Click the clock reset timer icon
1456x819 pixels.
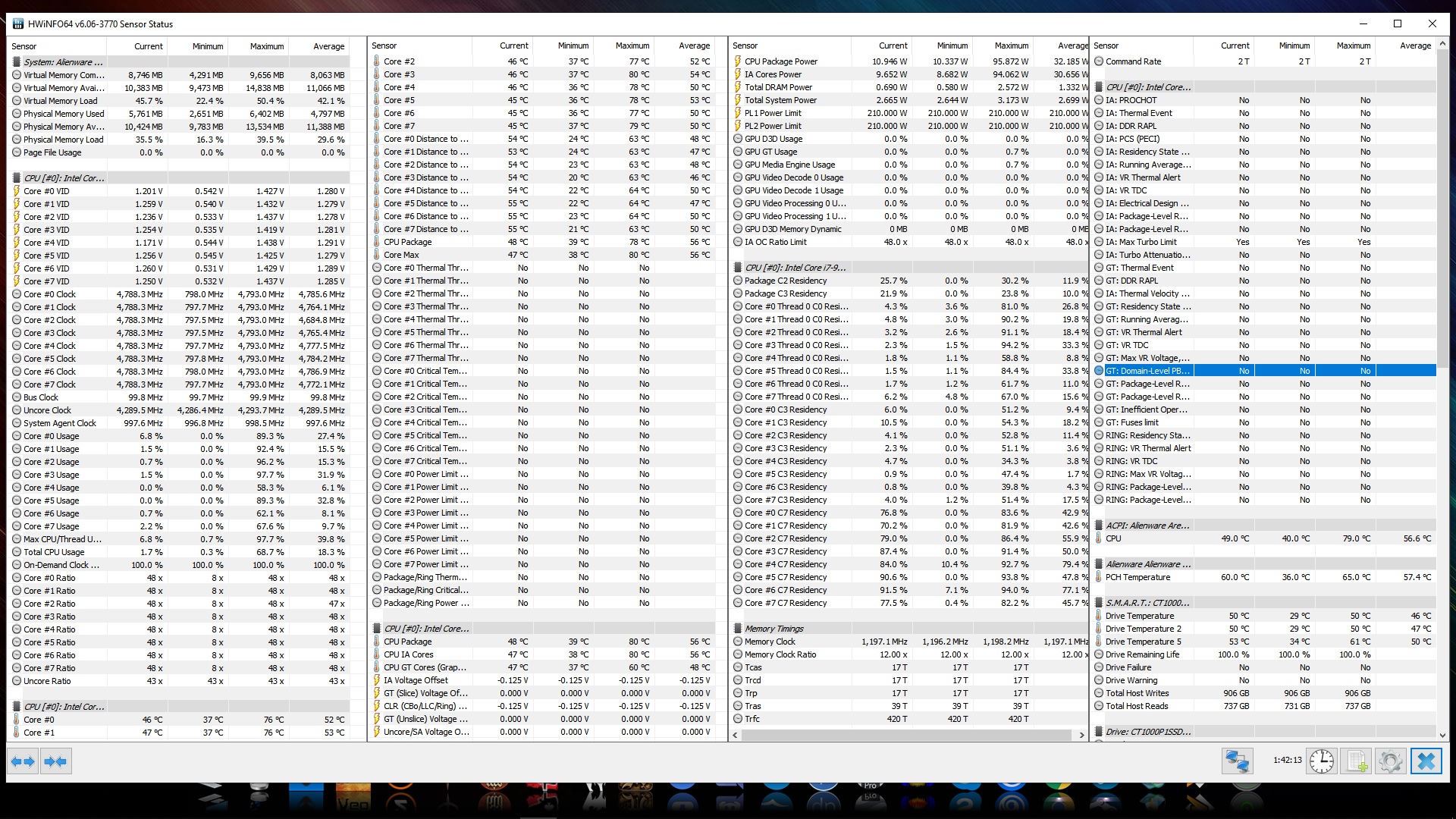click(1321, 761)
